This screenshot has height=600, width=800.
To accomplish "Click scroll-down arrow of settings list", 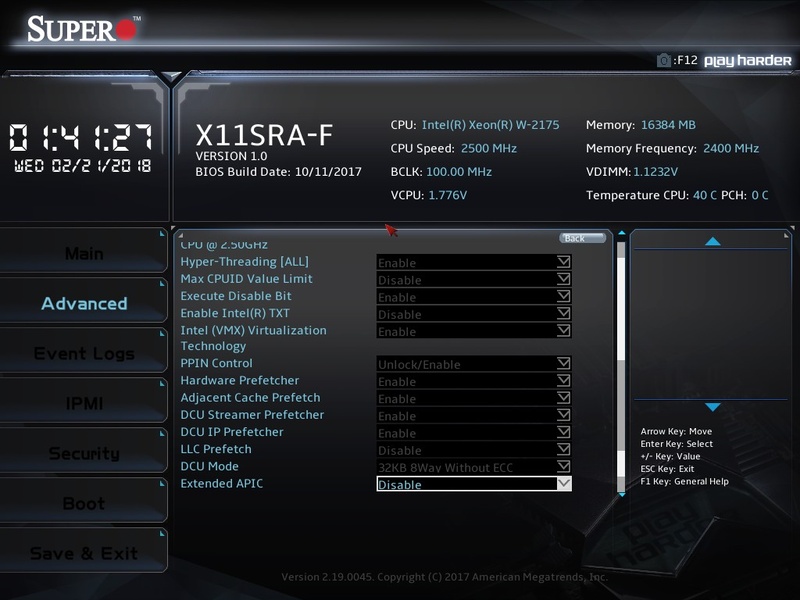I will point(621,494).
